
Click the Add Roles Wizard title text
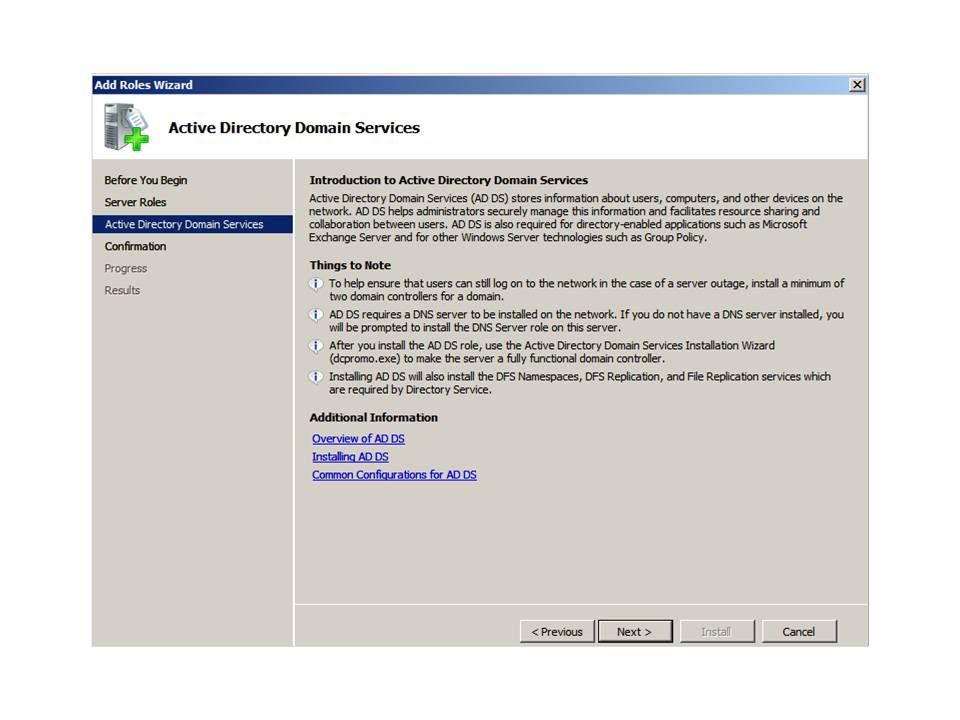click(143, 85)
